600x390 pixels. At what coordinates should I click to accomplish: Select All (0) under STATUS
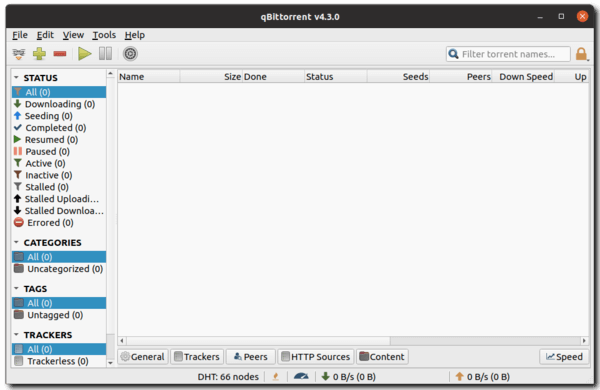click(59, 92)
